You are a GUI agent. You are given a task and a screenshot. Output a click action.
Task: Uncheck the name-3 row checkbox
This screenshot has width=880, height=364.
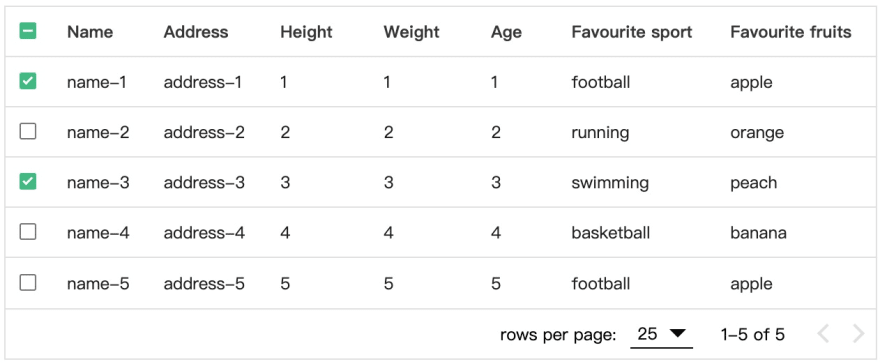pos(28,182)
